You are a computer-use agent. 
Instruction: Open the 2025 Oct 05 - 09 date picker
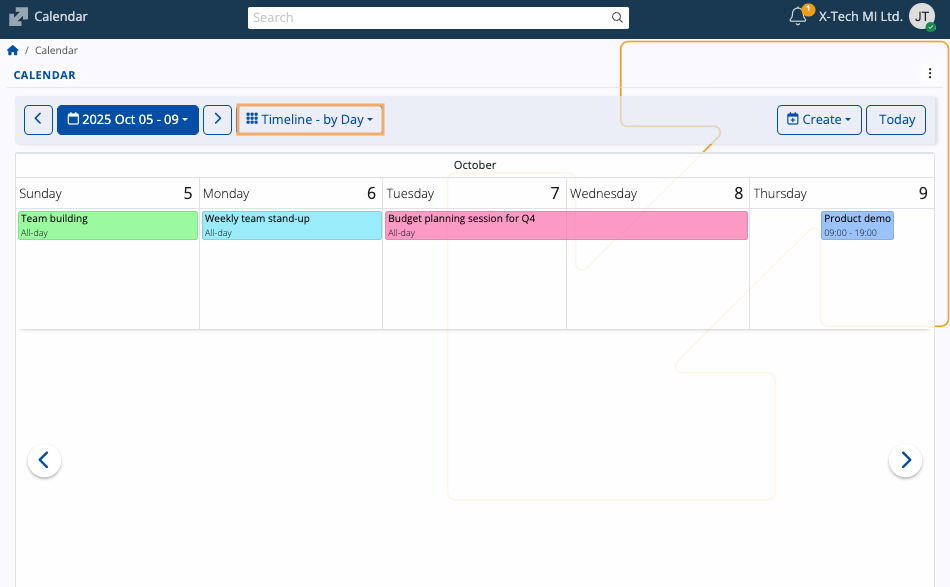tap(128, 120)
